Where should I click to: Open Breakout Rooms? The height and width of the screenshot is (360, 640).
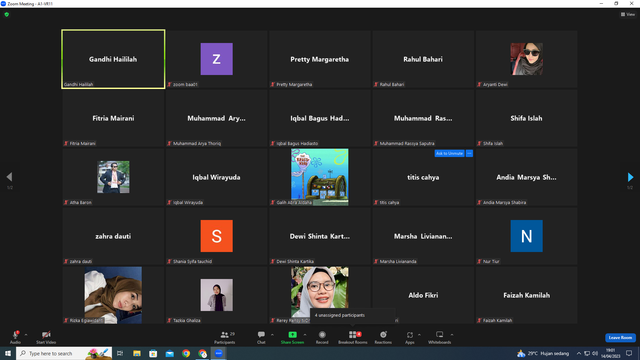click(x=353, y=337)
